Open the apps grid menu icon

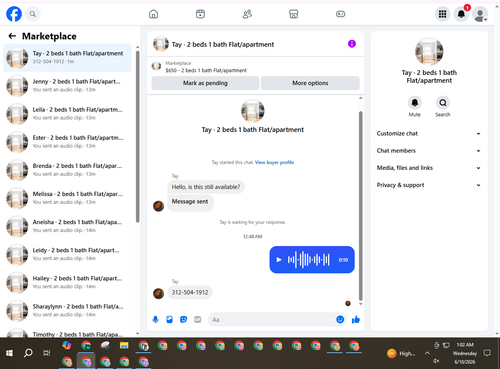pyautogui.click(x=442, y=14)
